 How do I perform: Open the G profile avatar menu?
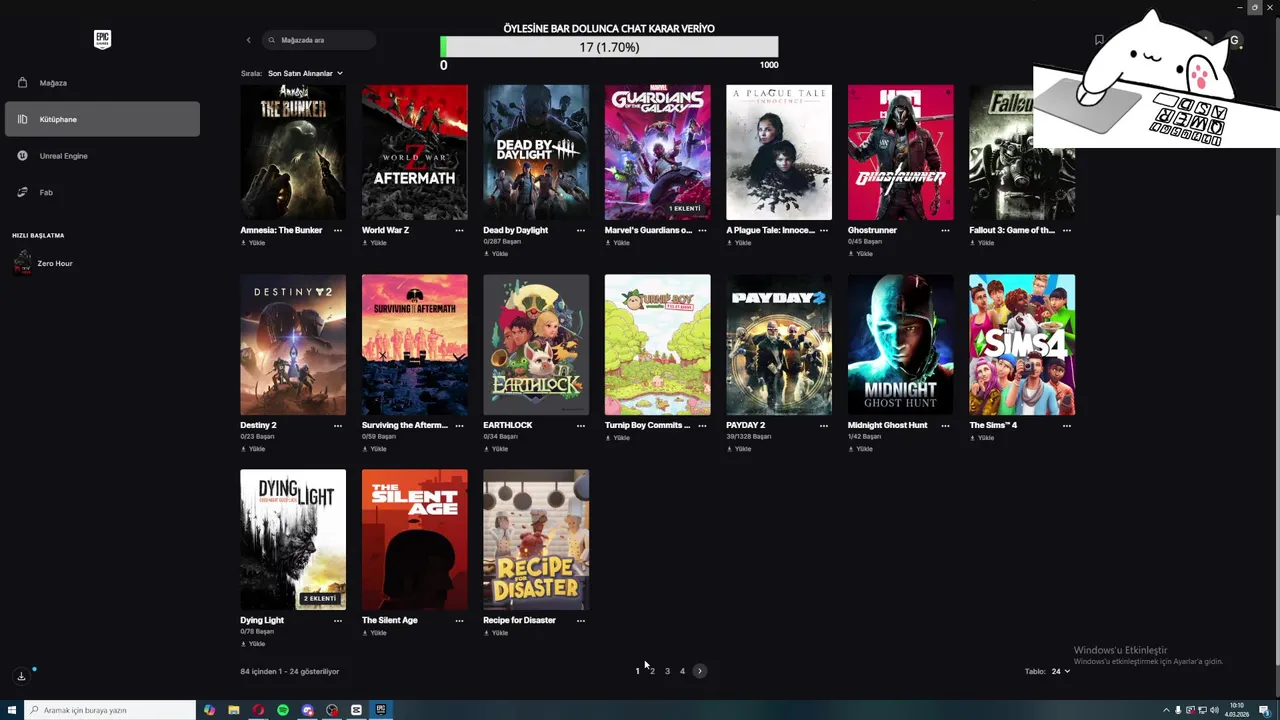1234,41
